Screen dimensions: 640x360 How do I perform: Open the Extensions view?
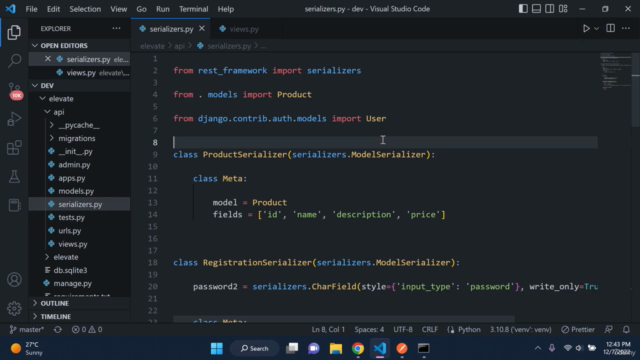(14, 147)
